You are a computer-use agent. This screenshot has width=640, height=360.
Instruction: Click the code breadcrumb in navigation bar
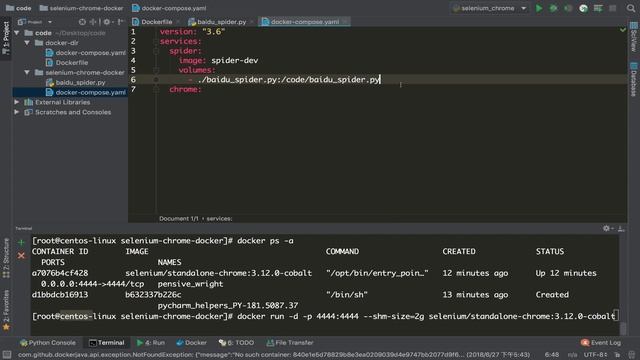[x=19, y=8]
